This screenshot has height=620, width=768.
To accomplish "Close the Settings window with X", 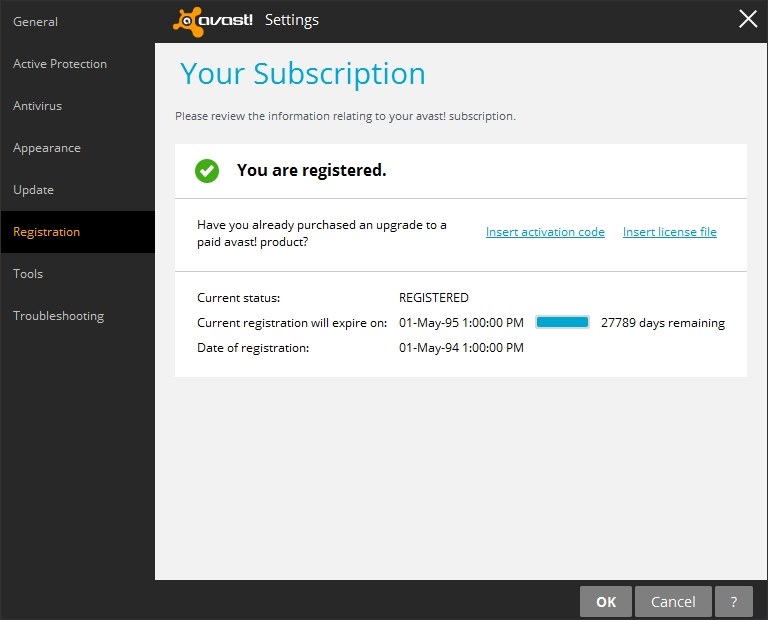I will 747,19.
